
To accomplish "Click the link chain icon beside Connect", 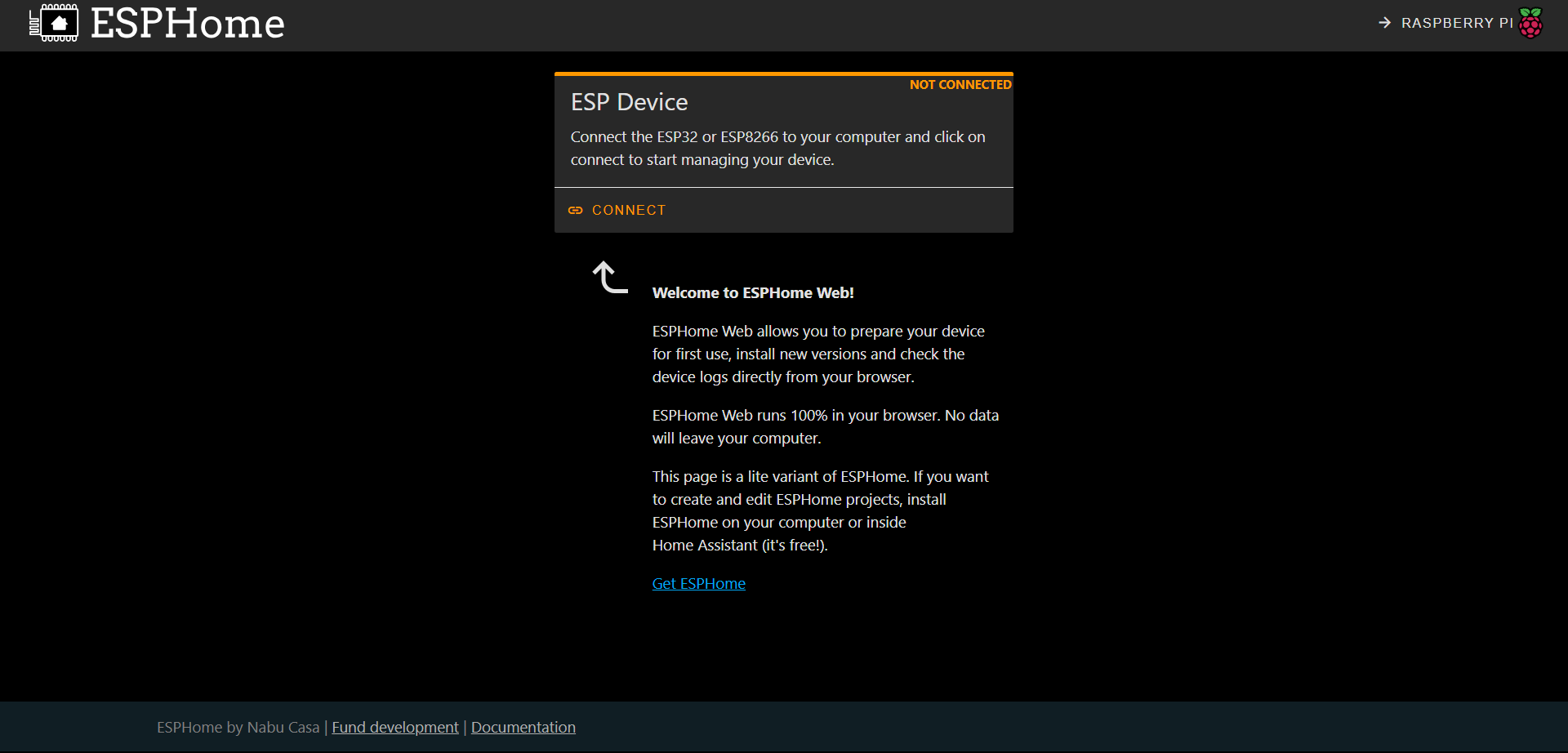I will pos(576,211).
